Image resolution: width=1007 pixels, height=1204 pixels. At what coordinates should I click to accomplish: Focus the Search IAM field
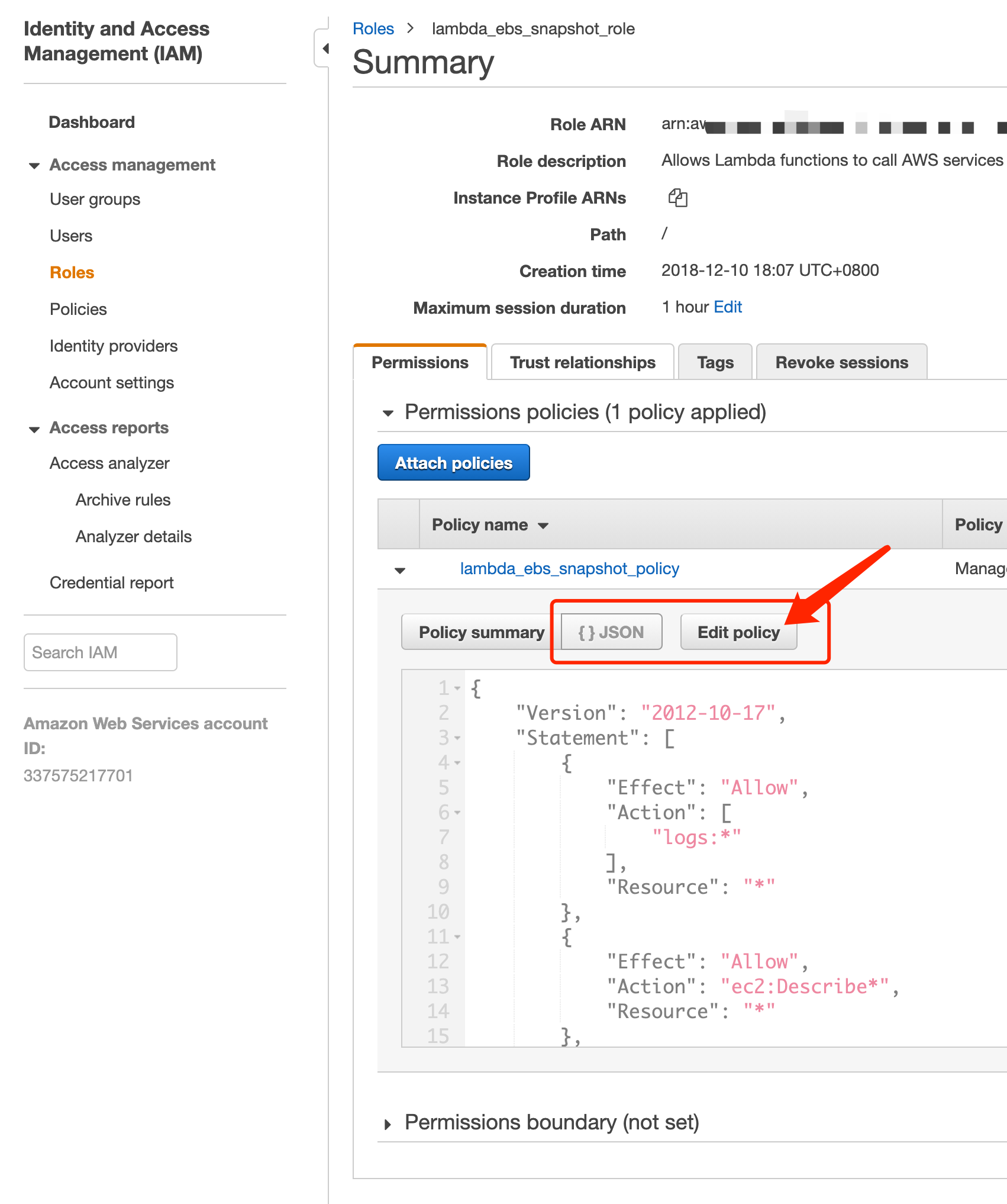pos(101,652)
